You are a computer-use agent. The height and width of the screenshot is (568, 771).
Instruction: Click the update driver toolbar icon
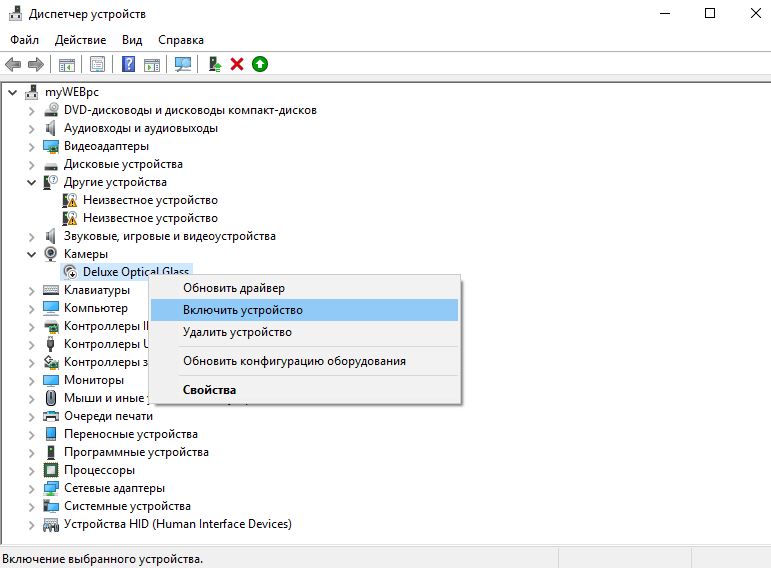coord(214,64)
